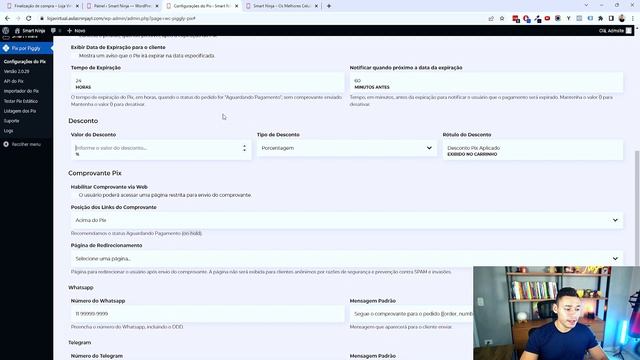
Task: Open API do Pix sidebar item
Action: [13, 81]
